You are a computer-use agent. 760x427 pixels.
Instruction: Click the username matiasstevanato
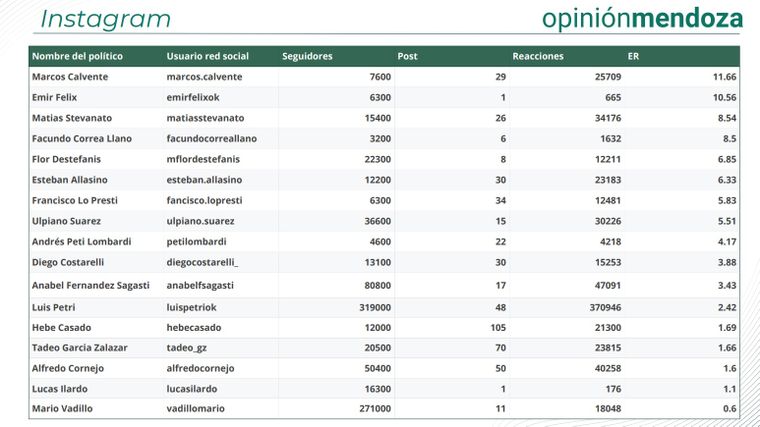(x=207, y=118)
